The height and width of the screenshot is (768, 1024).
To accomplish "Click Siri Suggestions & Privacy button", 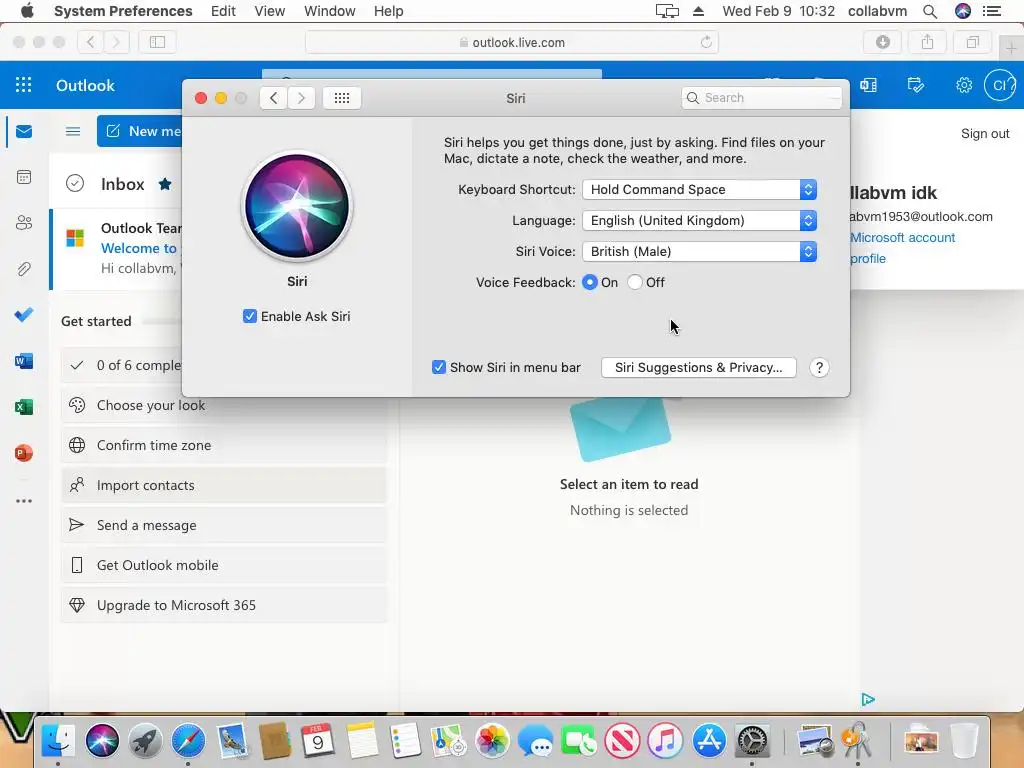I will tap(698, 368).
